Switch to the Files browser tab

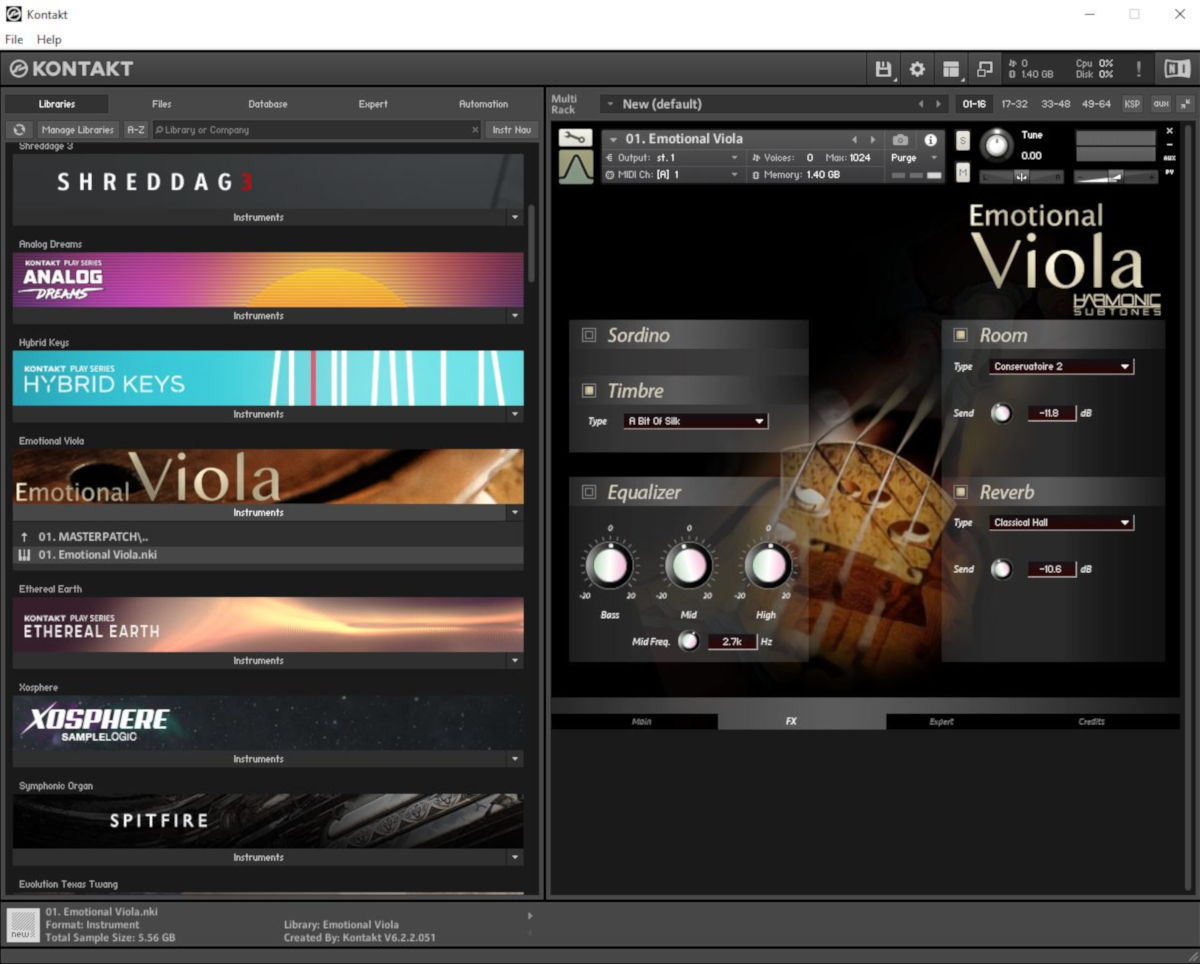pyautogui.click(x=162, y=104)
